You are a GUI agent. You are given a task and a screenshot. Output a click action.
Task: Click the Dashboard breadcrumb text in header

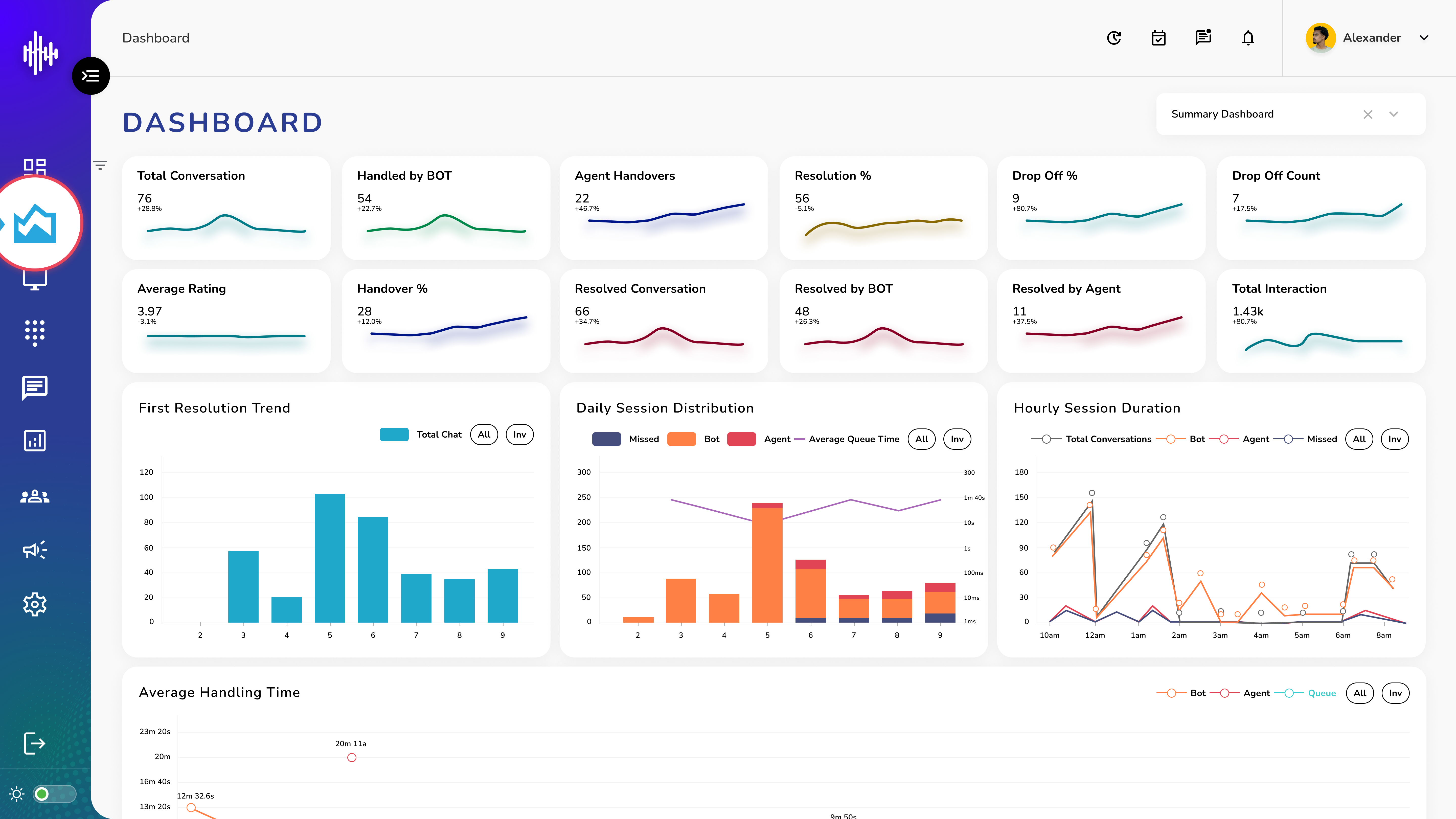[x=156, y=38]
